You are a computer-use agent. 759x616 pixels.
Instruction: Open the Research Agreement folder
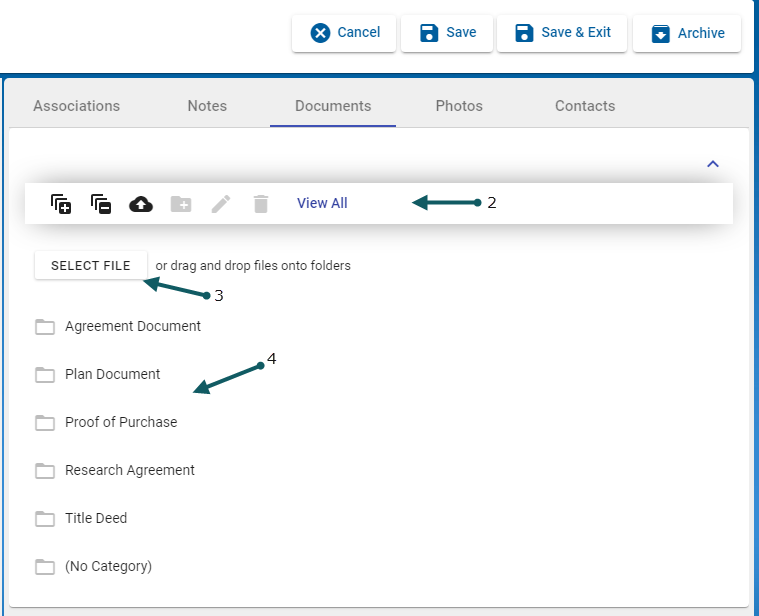129,470
